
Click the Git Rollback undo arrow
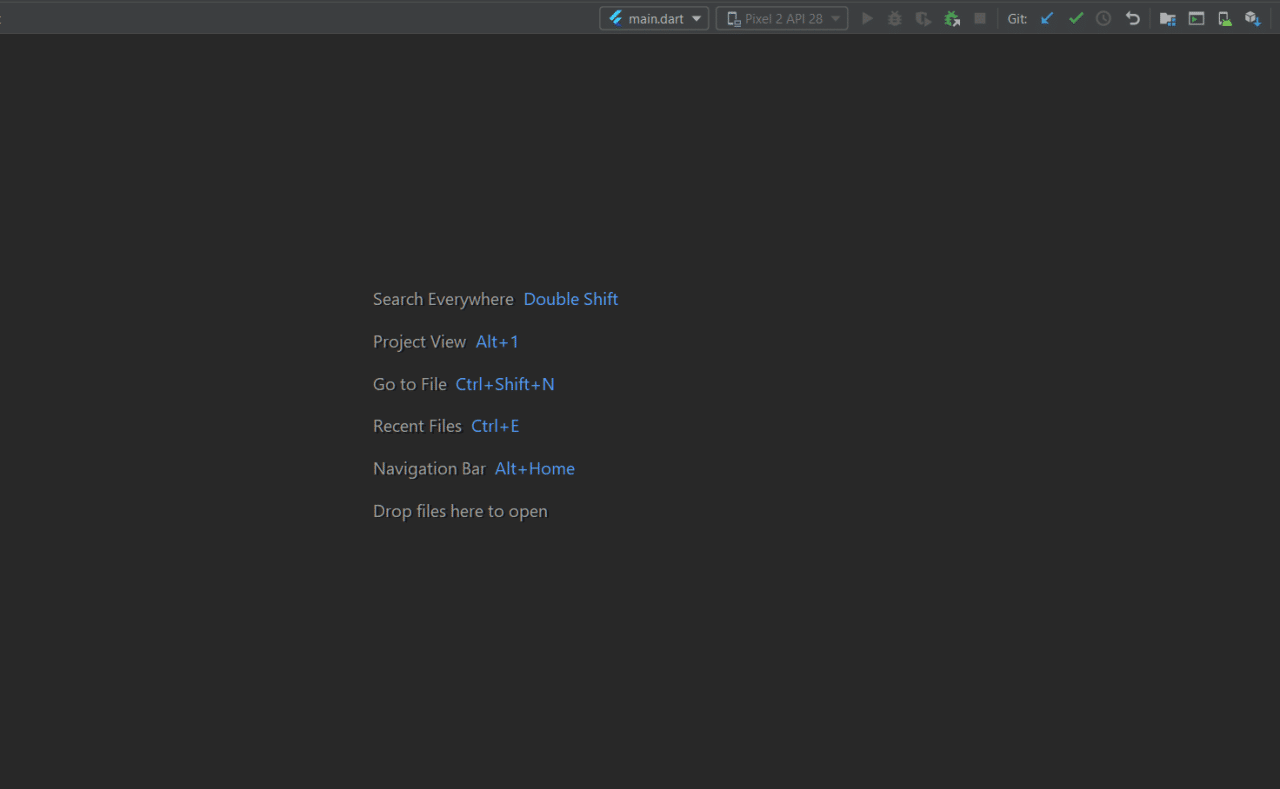pos(1132,18)
